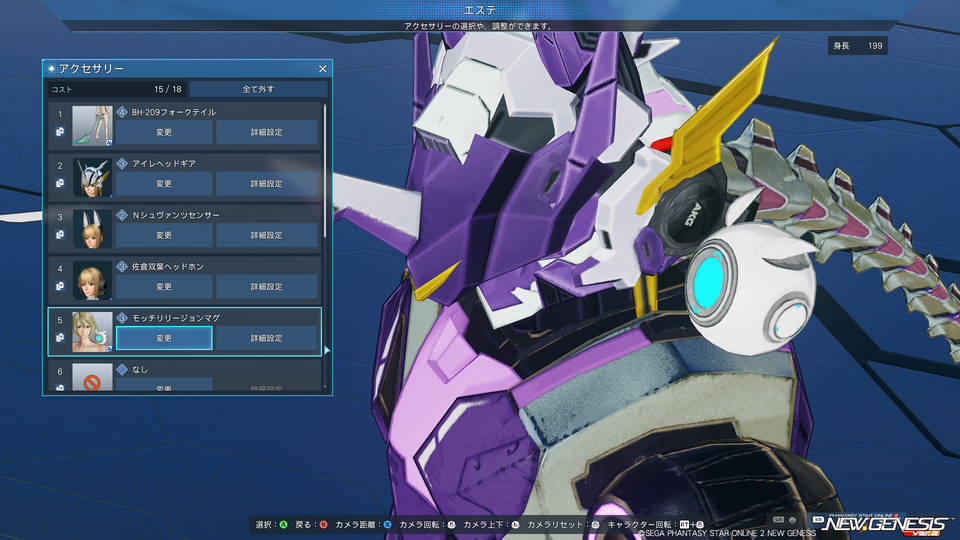
Task: Click cost badge 3 beside モッチリリージョンマグ
Action: 122,318
